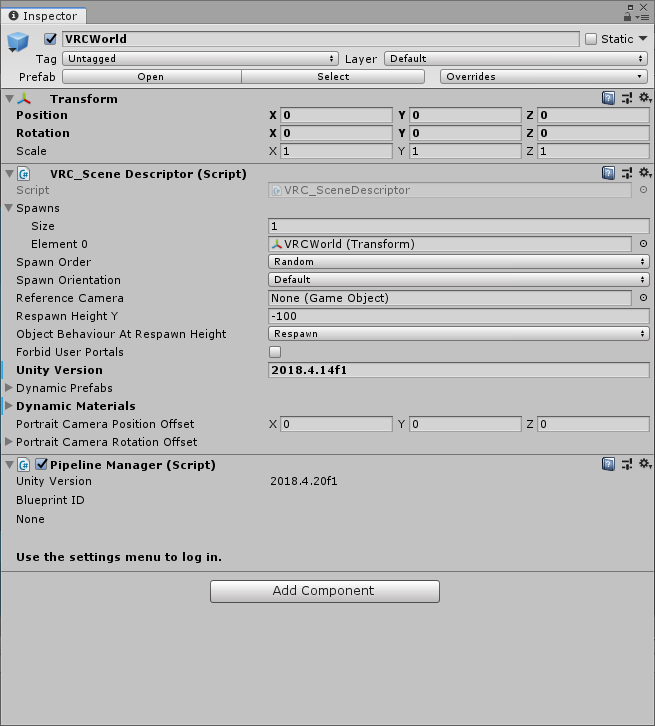This screenshot has width=655, height=726.
Task: Open the Tag dropdown
Action: (x=200, y=59)
